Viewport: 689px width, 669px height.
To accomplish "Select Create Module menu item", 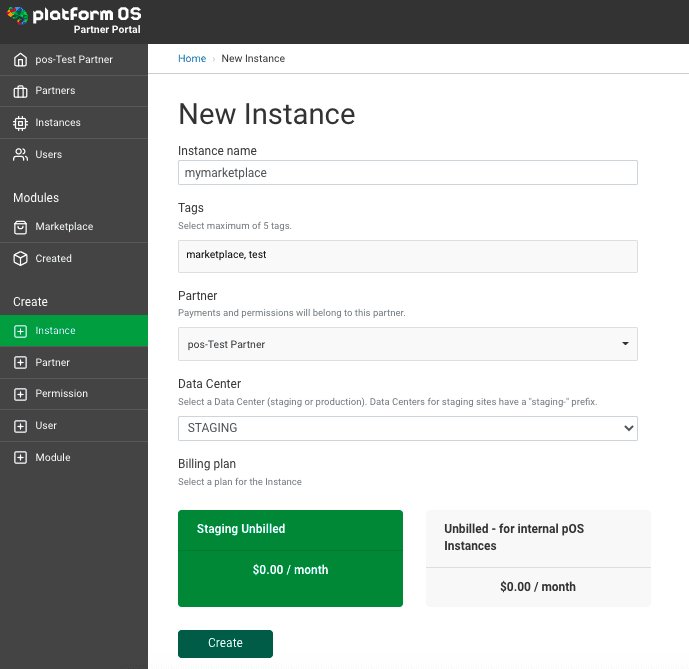I will click(x=74, y=458).
